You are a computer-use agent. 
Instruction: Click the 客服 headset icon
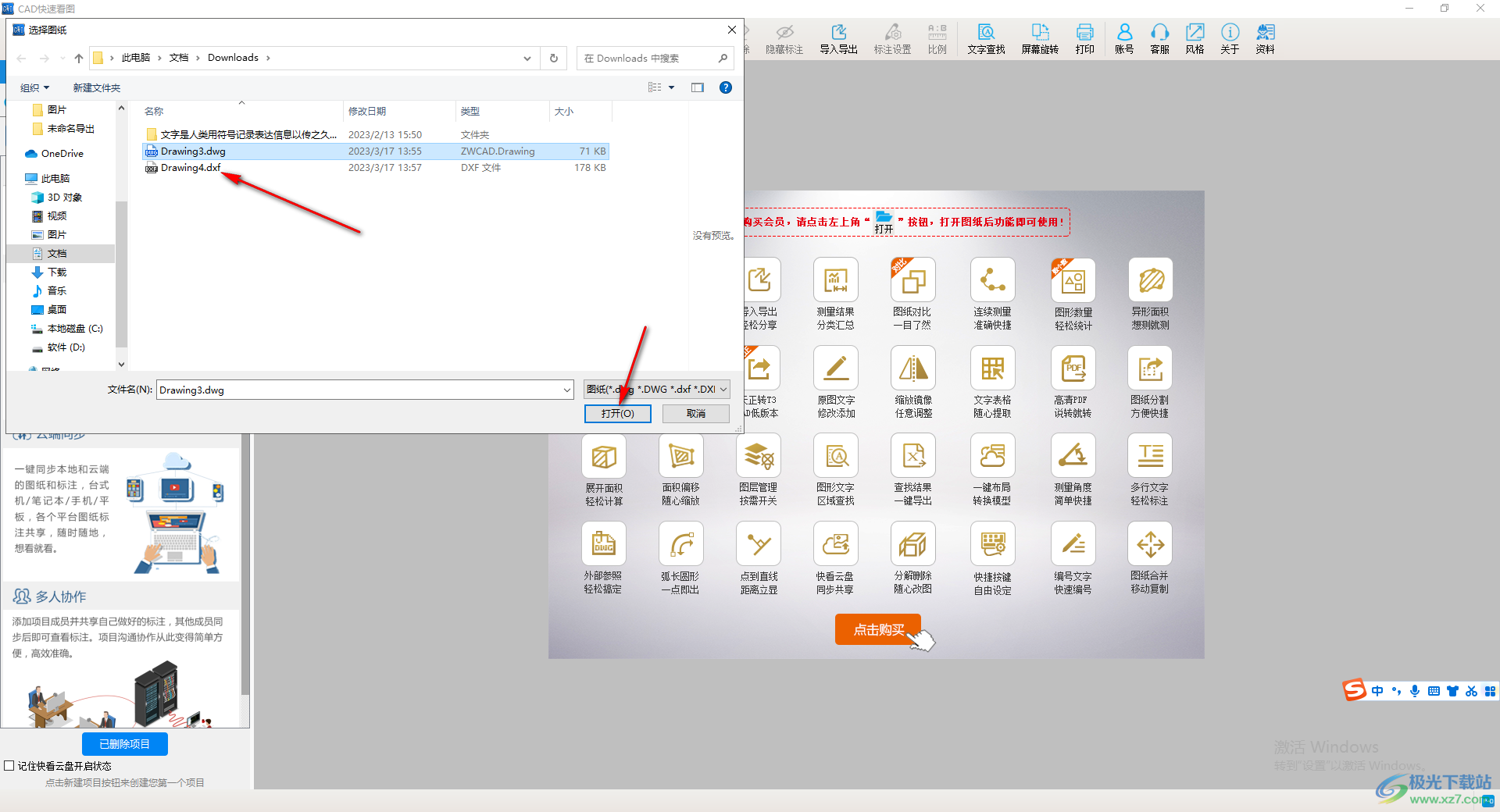pyautogui.click(x=1159, y=38)
